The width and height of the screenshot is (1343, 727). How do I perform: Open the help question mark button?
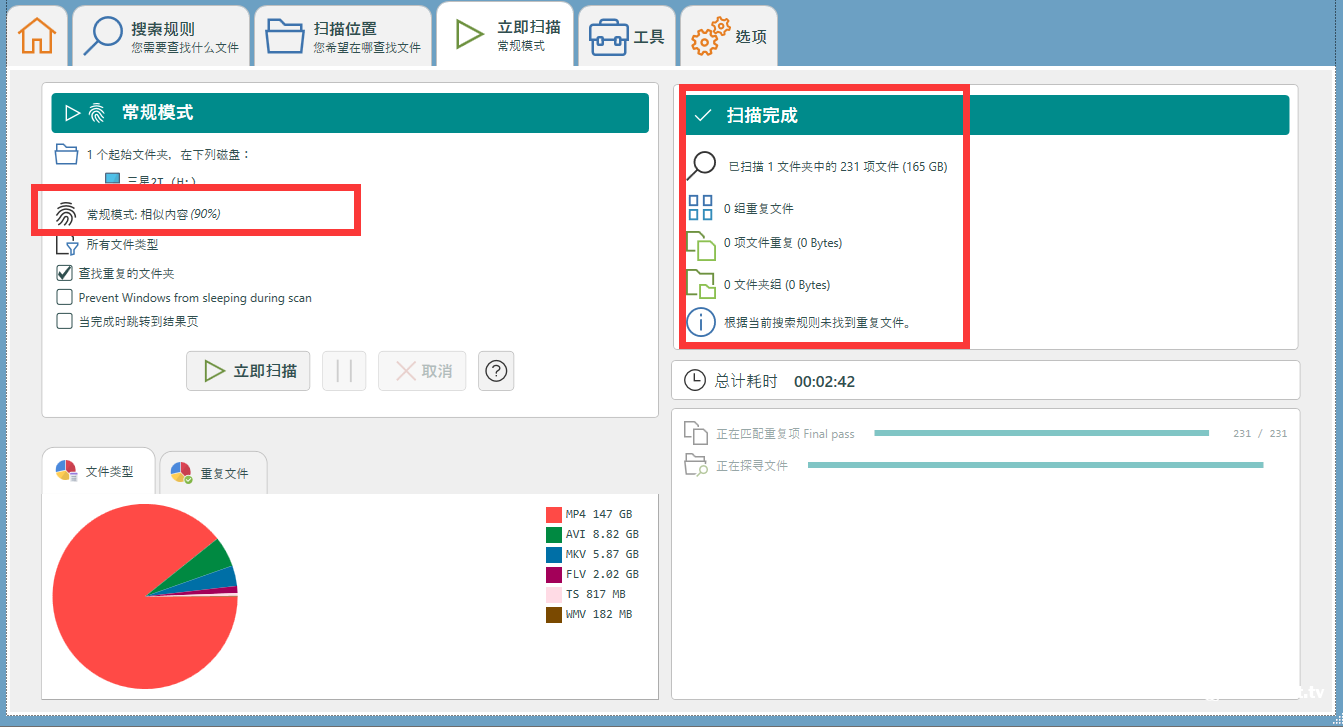[x=496, y=371]
